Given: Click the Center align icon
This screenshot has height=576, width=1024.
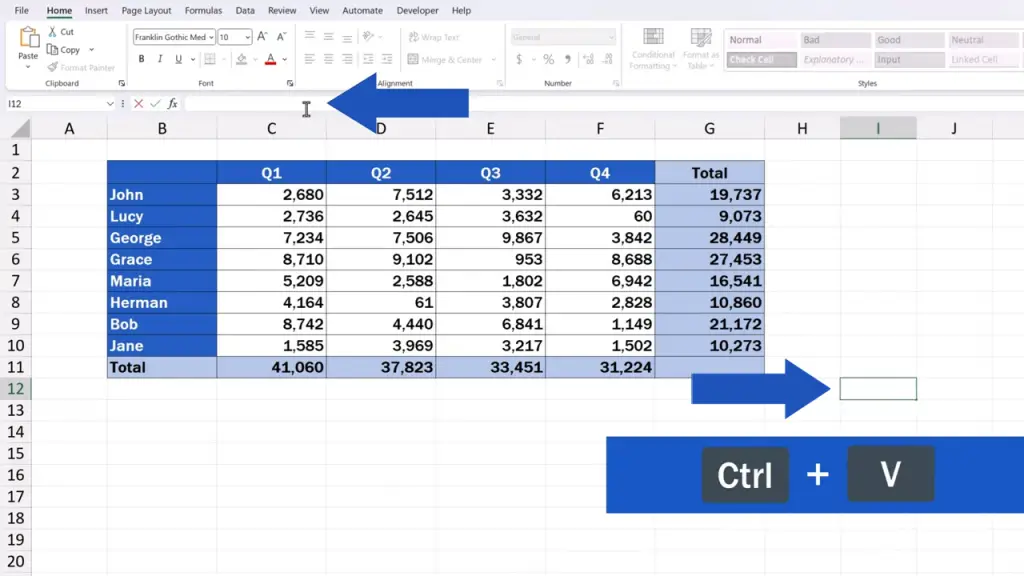Looking at the screenshot, I should click(328, 59).
